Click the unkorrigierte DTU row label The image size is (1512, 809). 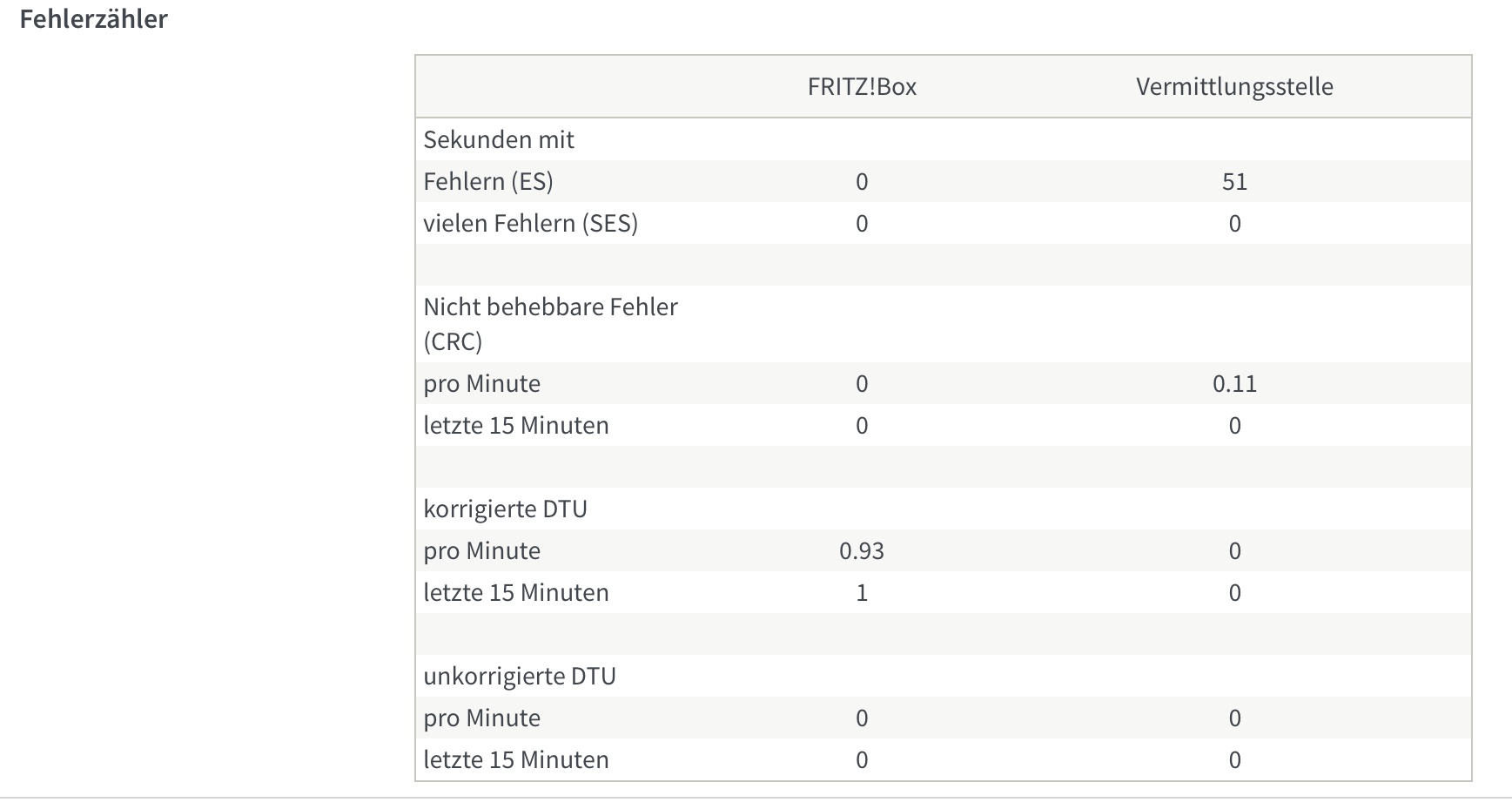pos(520,676)
